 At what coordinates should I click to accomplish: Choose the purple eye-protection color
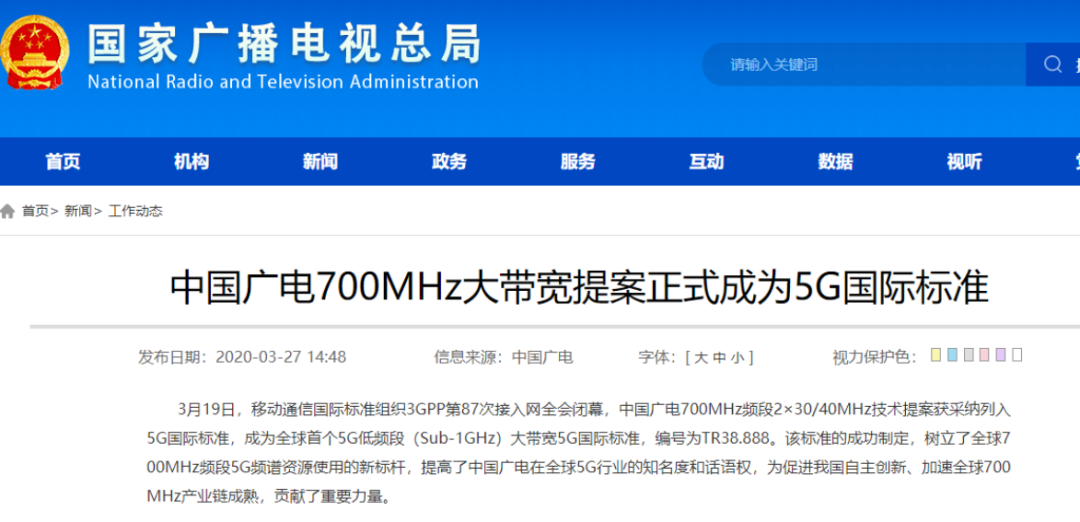[1001, 355]
